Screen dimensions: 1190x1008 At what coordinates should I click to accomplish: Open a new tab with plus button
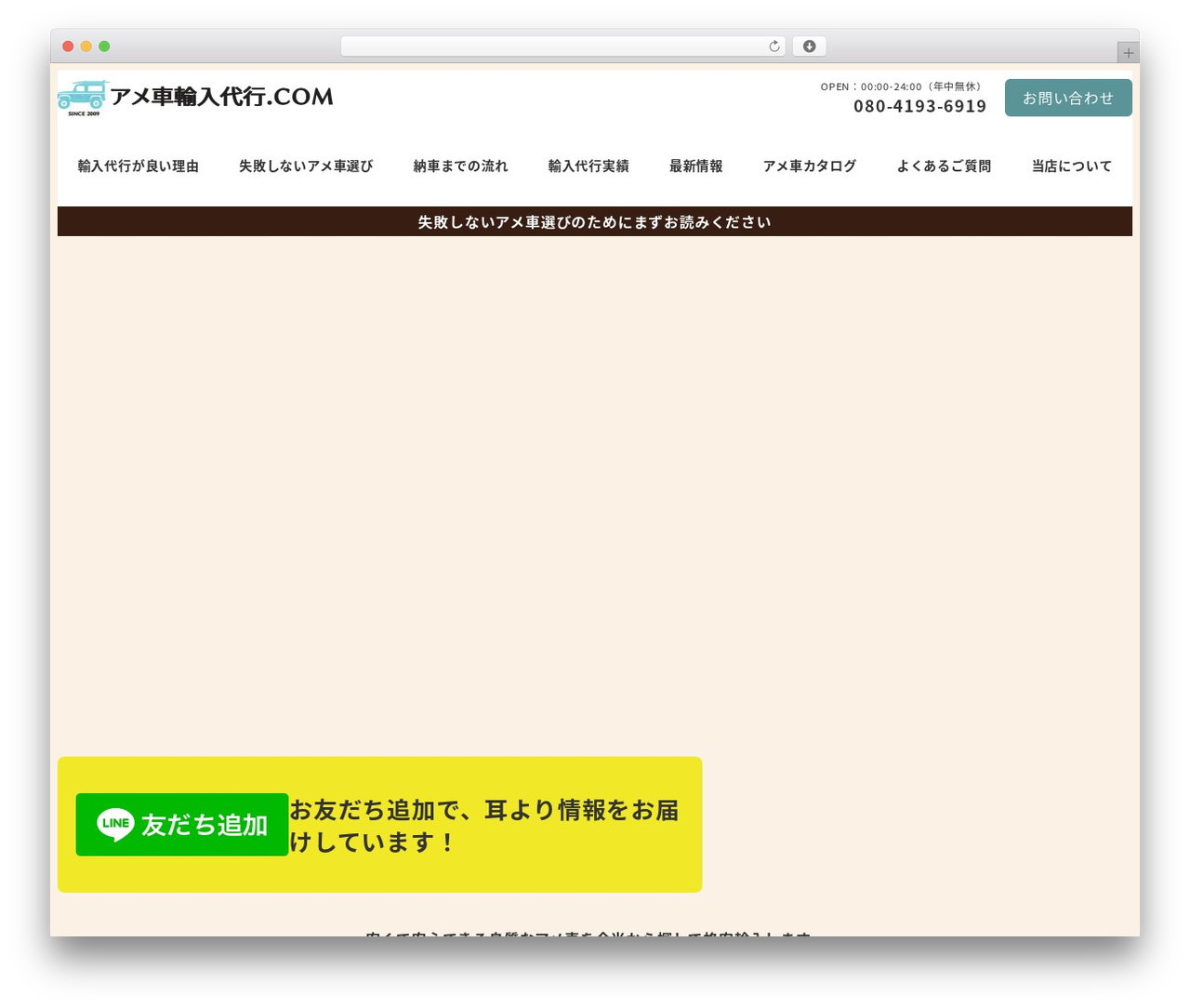1129,53
